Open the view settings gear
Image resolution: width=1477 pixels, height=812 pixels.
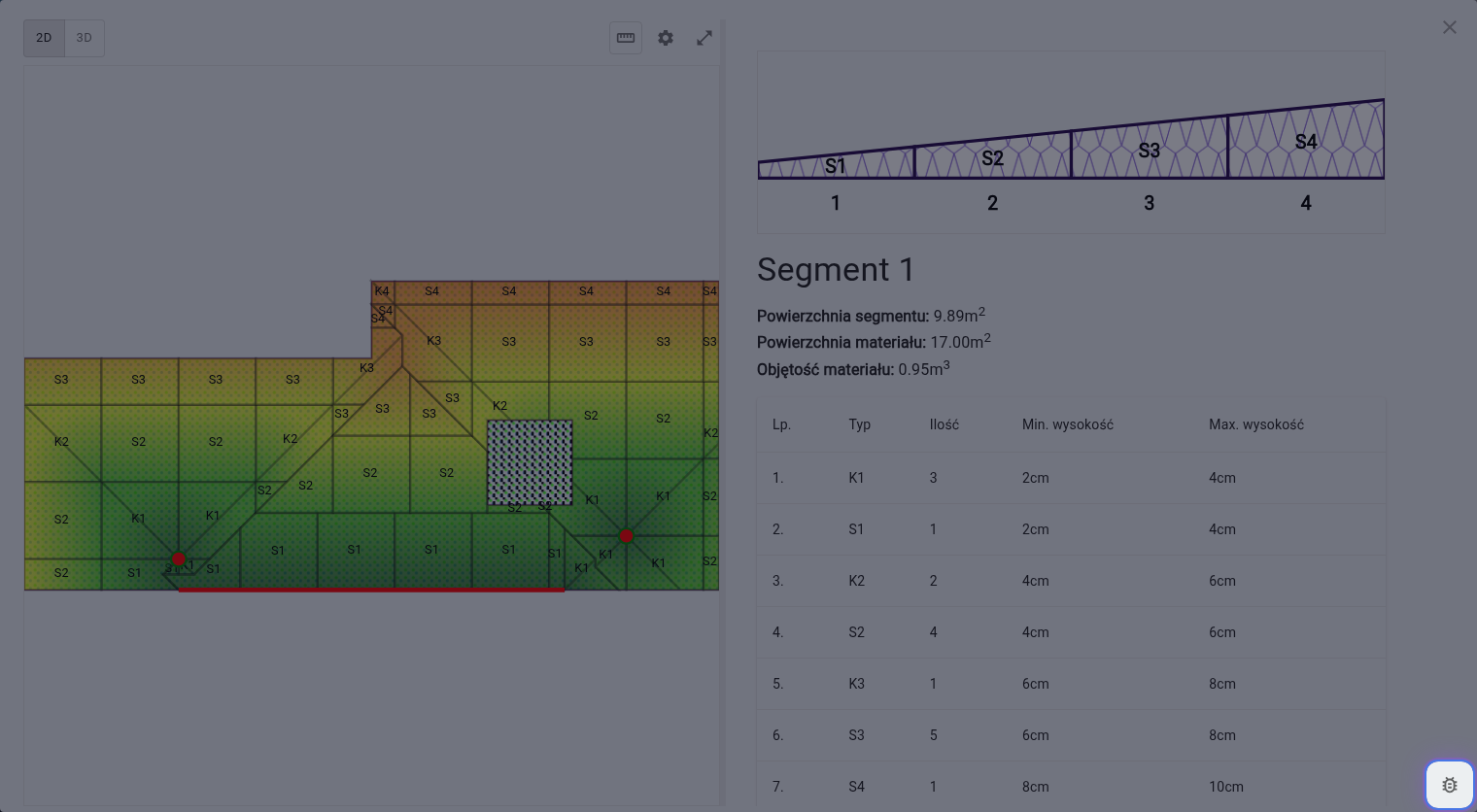click(666, 38)
